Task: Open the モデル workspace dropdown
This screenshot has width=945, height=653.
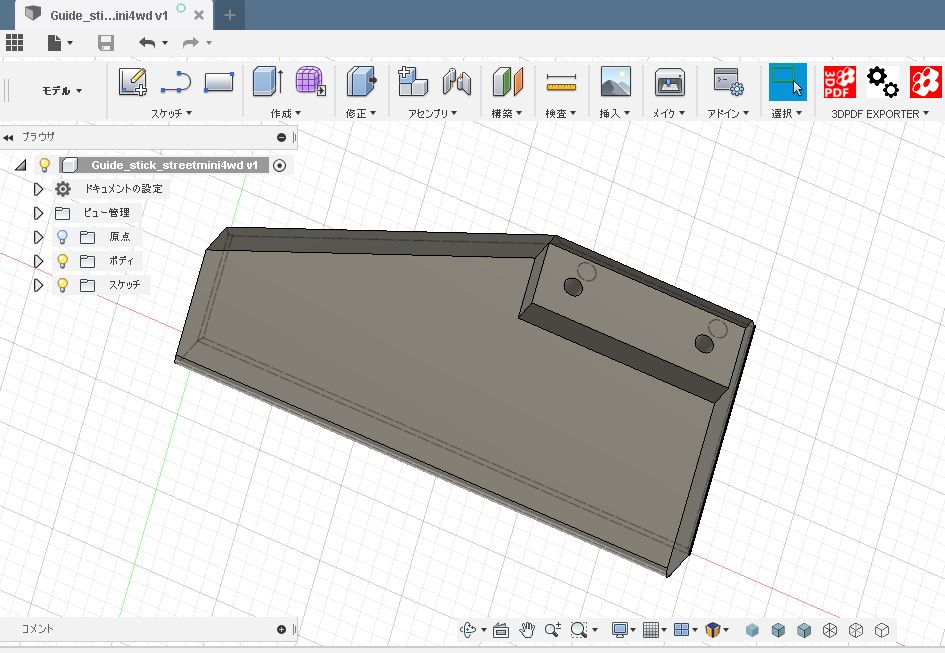Action: (x=61, y=91)
